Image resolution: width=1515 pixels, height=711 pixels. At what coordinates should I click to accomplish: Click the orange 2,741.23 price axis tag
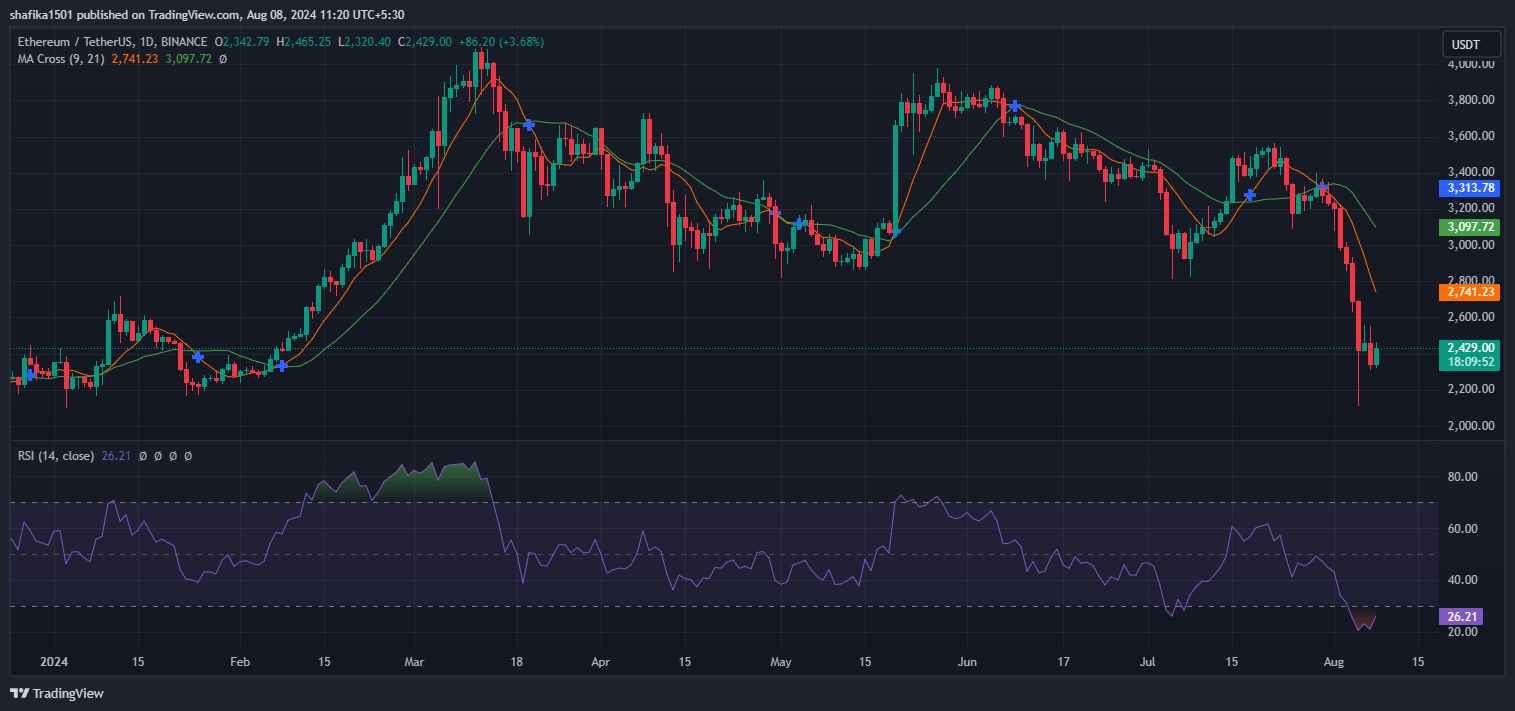point(1470,292)
